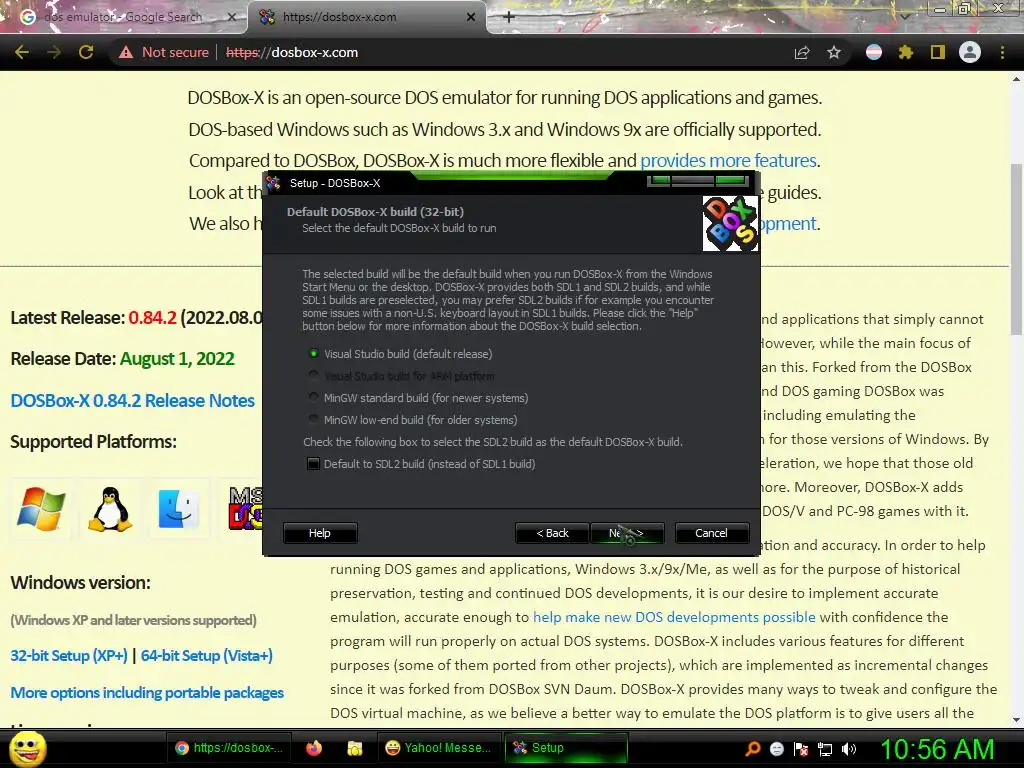Click the < Back button in setup
The width and height of the screenshot is (1024, 768).
(x=552, y=533)
